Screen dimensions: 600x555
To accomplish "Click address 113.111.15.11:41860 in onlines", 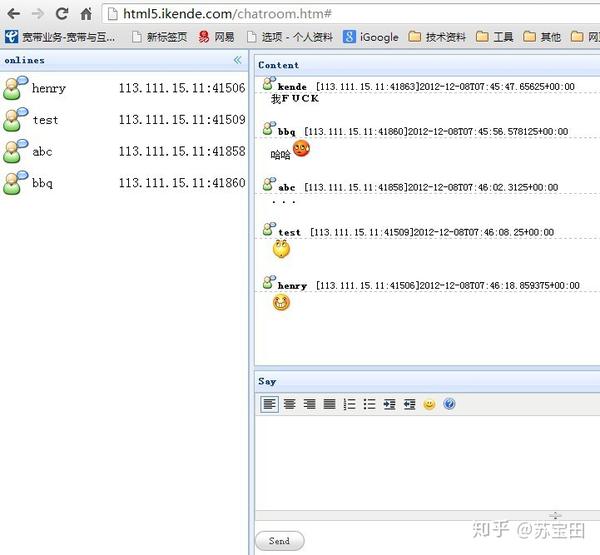I will click(x=182, y=183).
